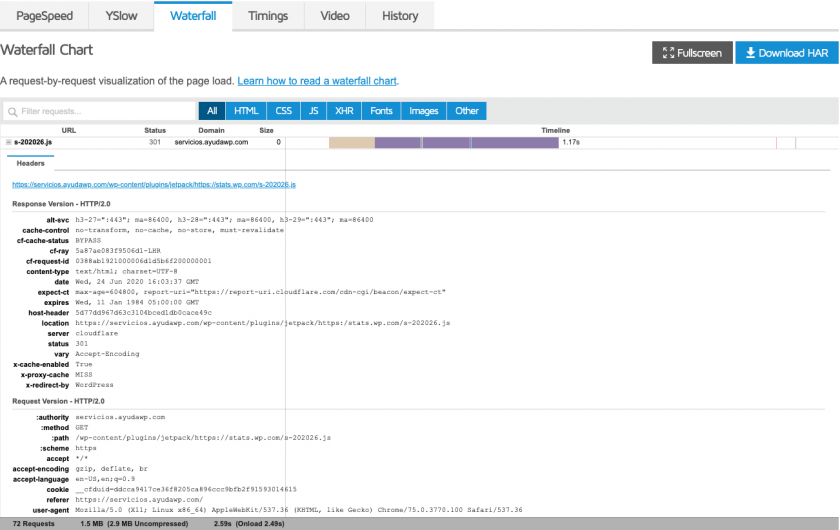840x530 pixels.
Task: Filter requests by Other
Action: pos(467,111)
